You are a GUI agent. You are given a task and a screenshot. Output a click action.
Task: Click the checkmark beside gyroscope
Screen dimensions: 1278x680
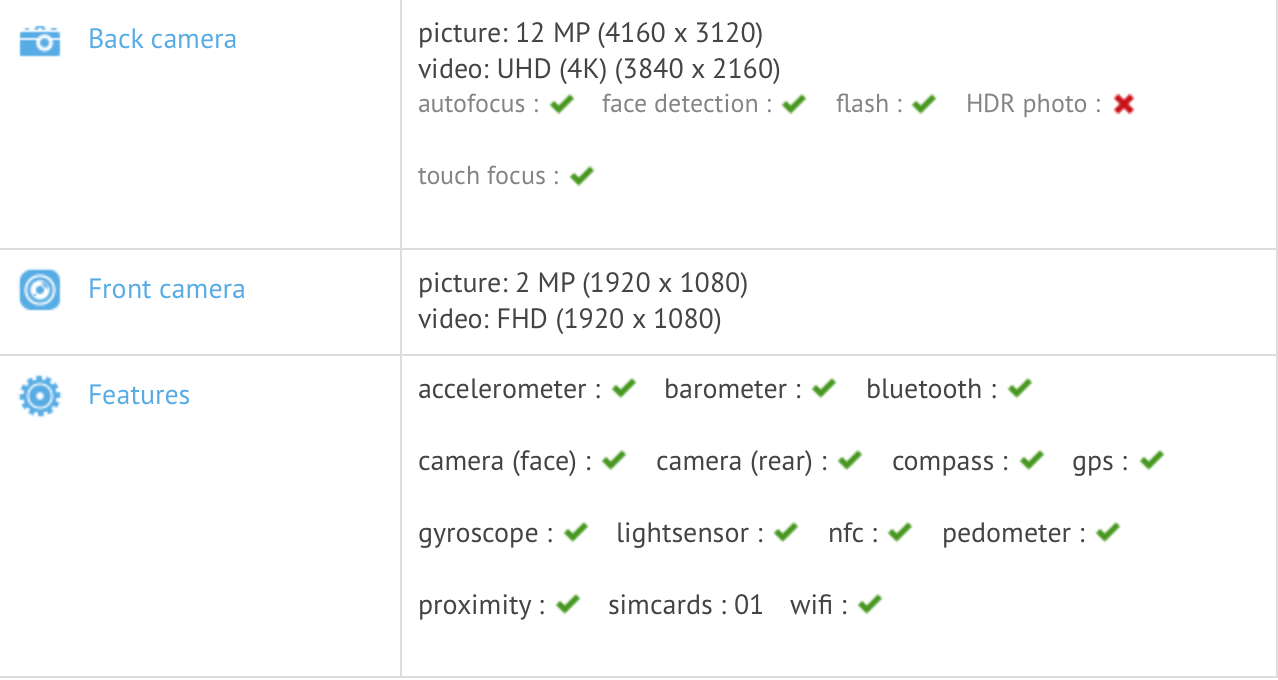[x=575, y=533]
